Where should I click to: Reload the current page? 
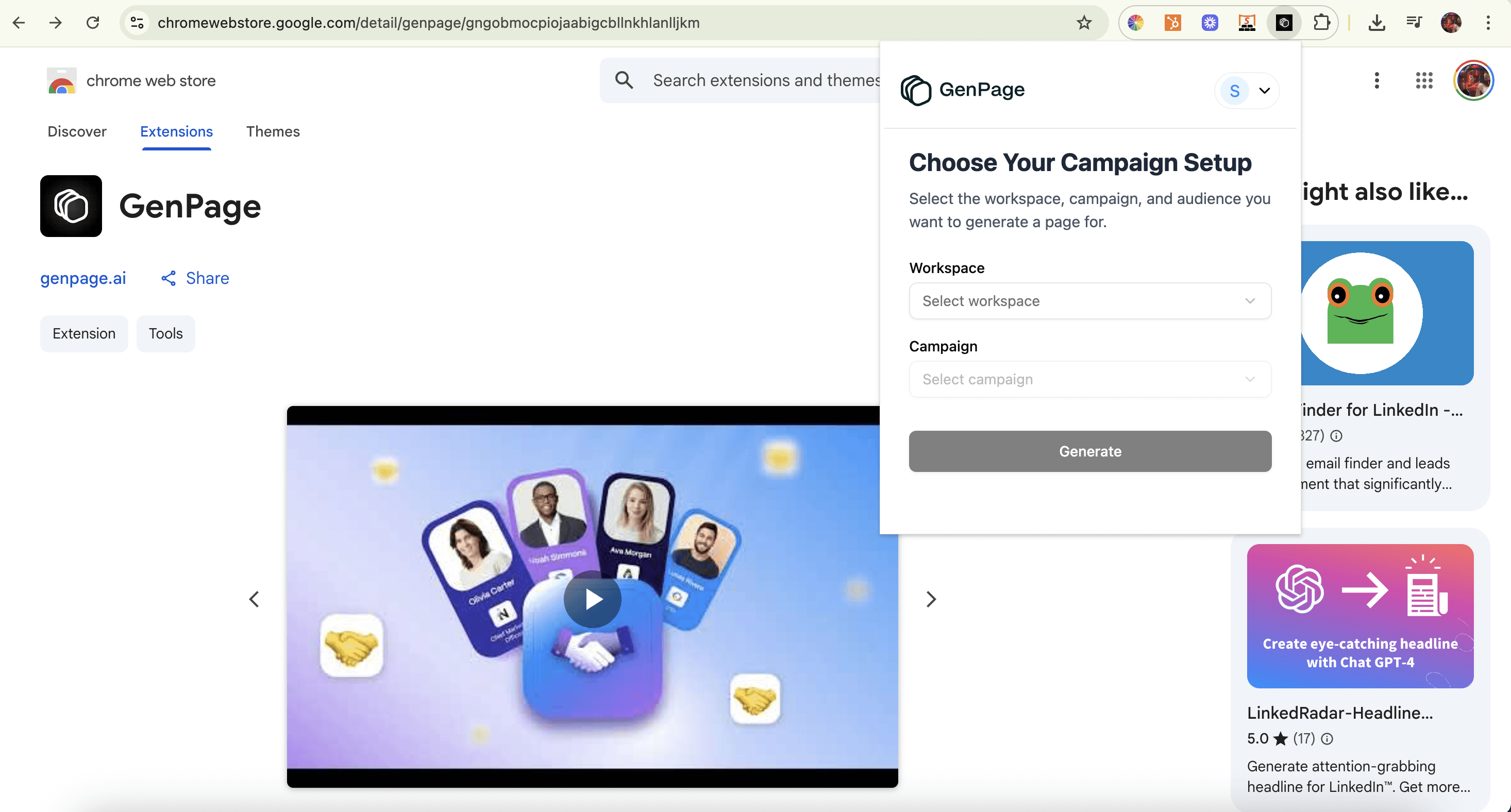93,23
